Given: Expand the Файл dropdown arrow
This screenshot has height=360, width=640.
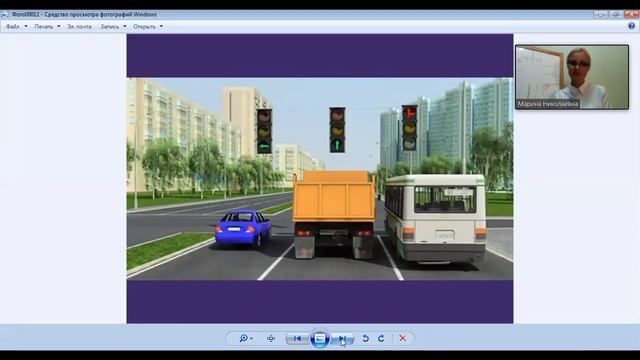Looking at the screenshot, I should click(x=26, y=27).
